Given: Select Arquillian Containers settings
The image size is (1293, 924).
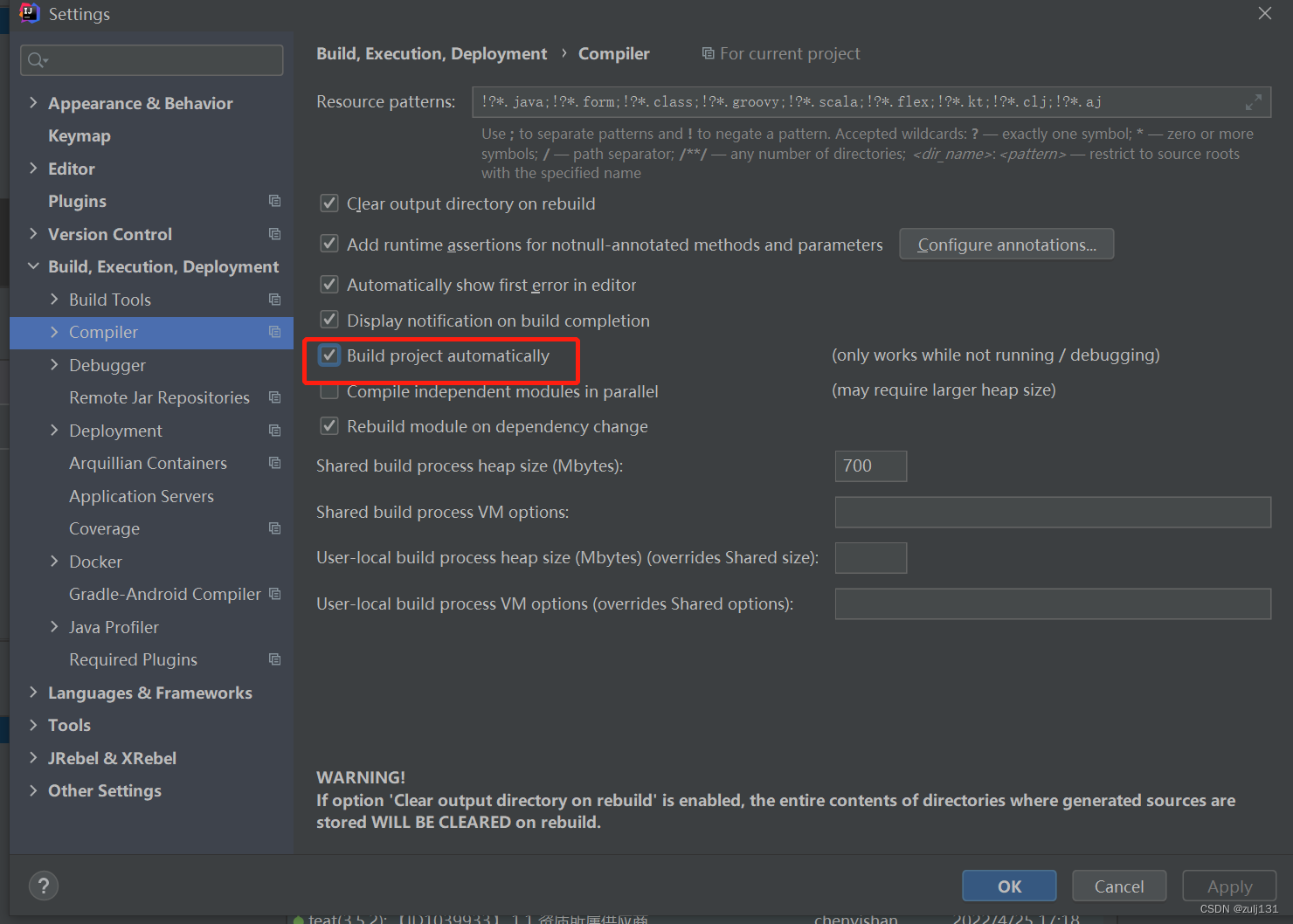Looking at the screenshot, I should point(148,463).
